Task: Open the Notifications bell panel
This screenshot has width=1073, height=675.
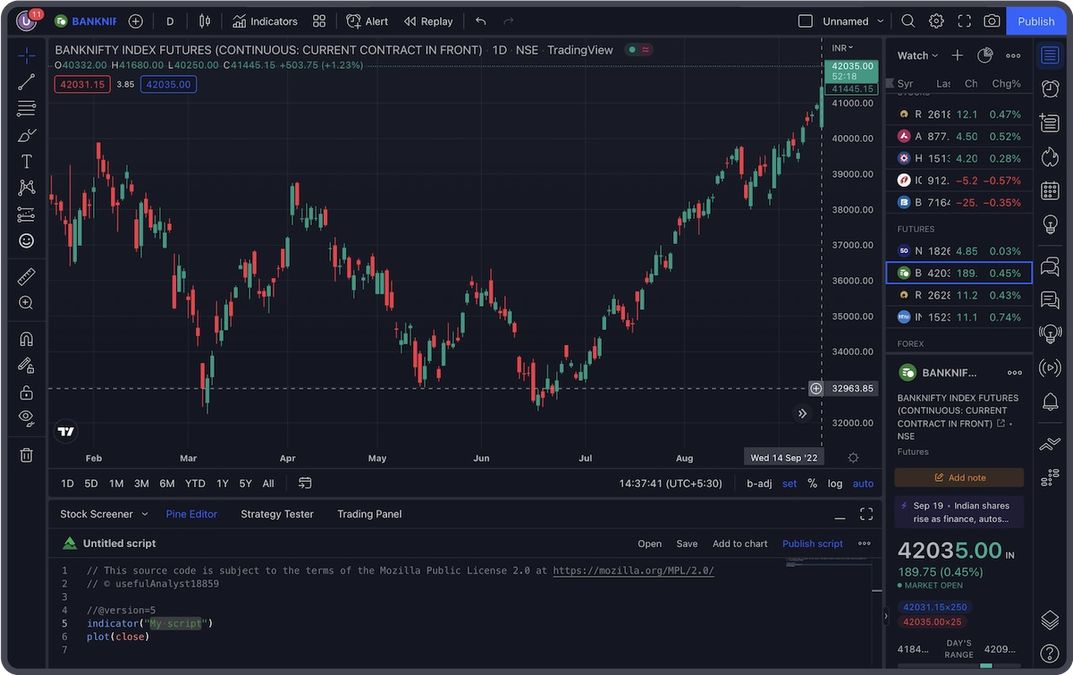Action: pyautogui.click(x=1049, y=401)
